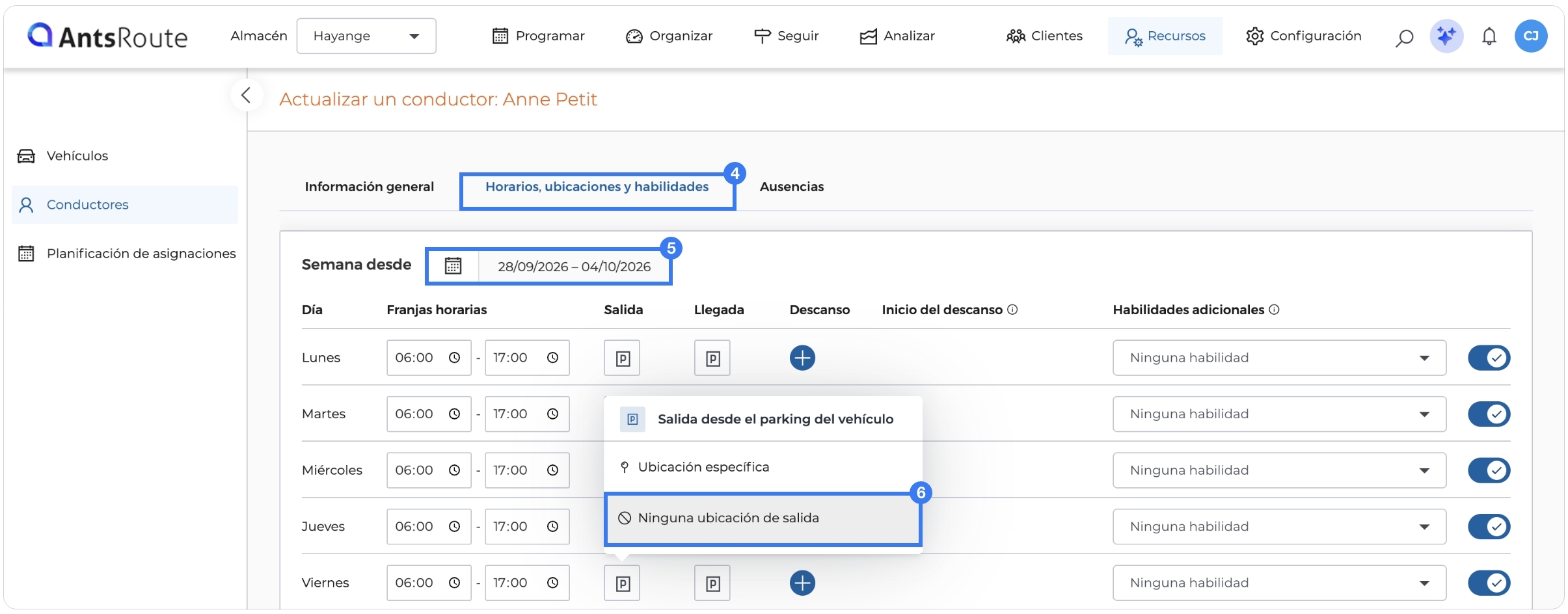Click Monday's departure parking icon
The image size is (1568, 614).
click(622, 358)
